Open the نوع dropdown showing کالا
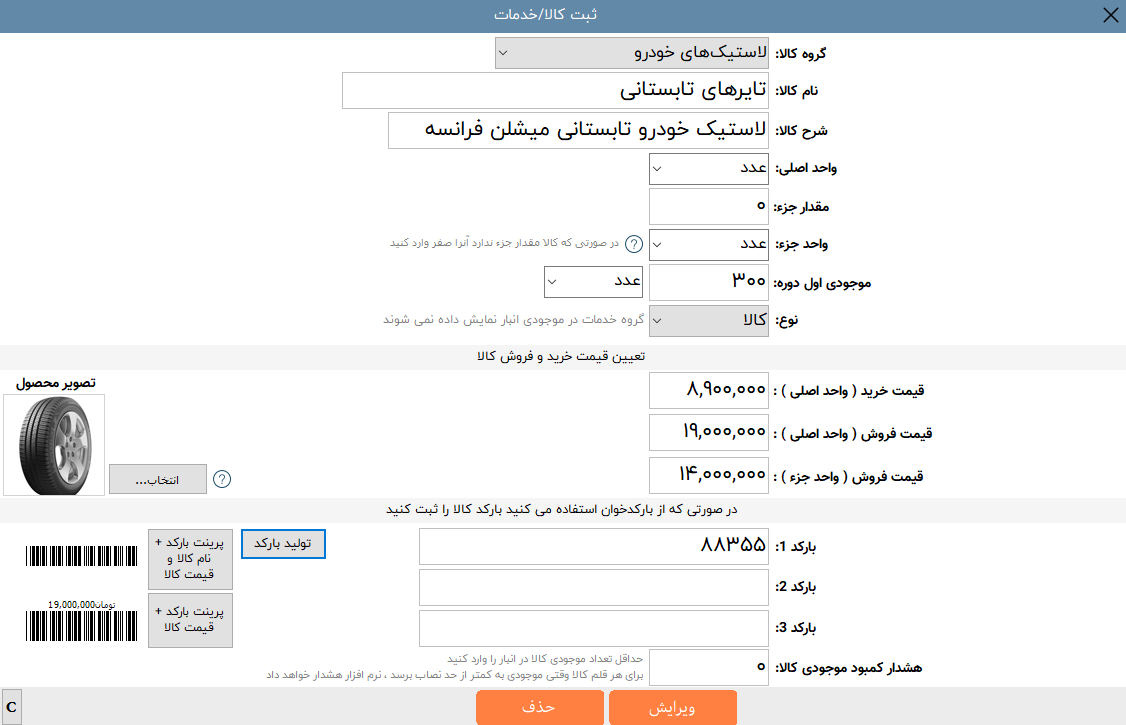The image size is (1126, 725). pos(709,321)
